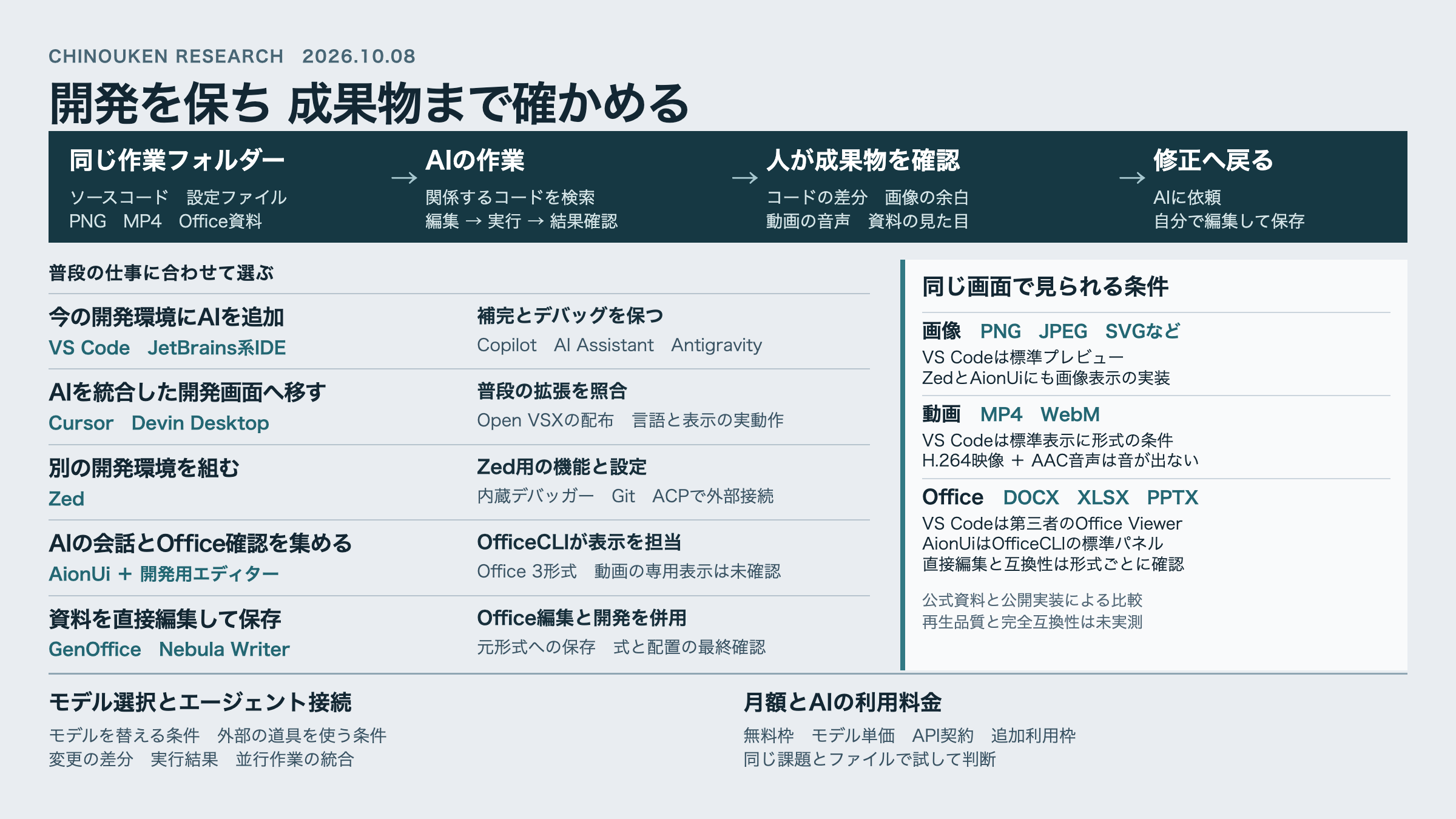Click the date '2026.10.08'
Viewport: 1456px width, 819px height.
359,56
